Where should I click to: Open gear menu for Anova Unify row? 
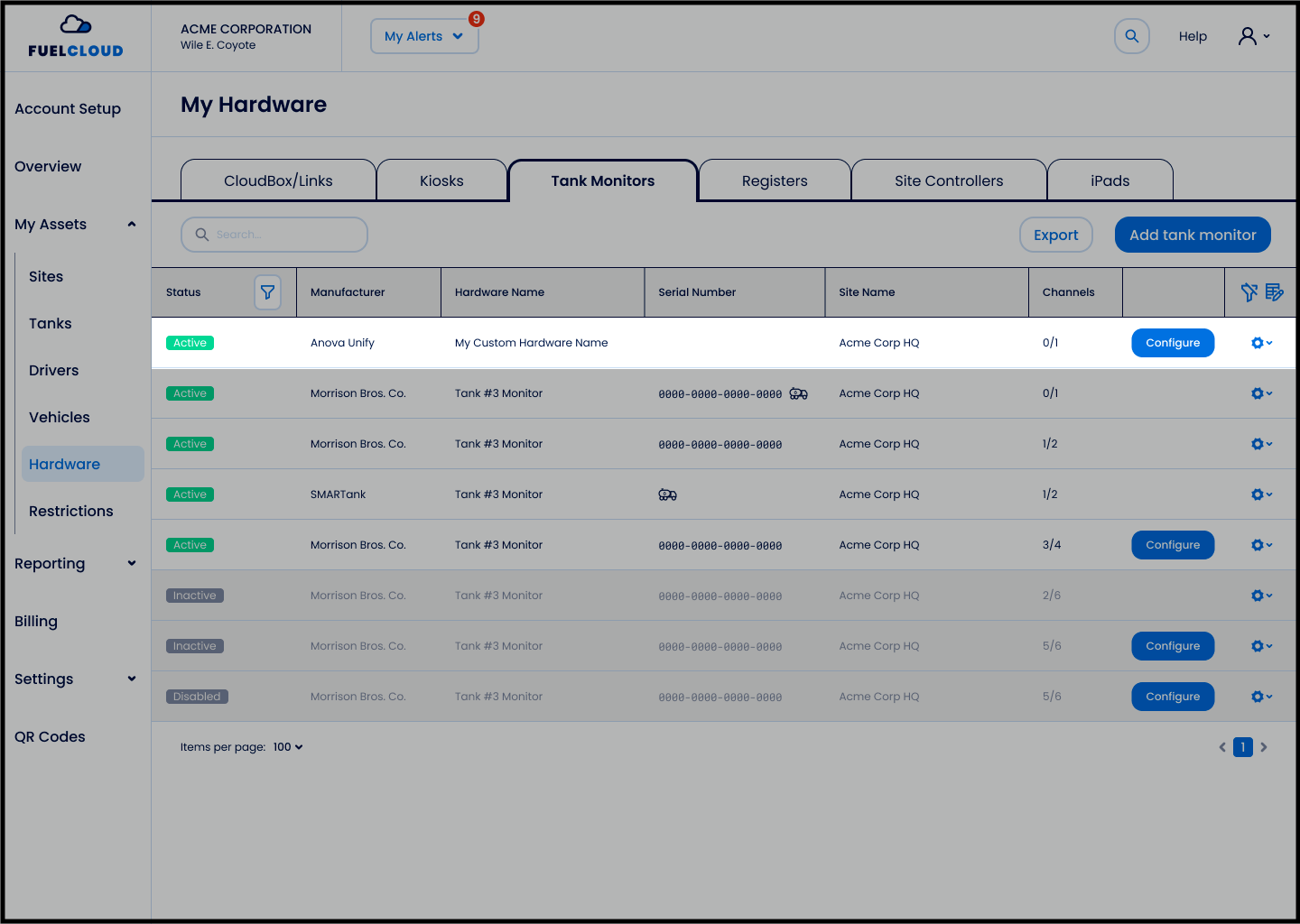tap(1261, 343)
